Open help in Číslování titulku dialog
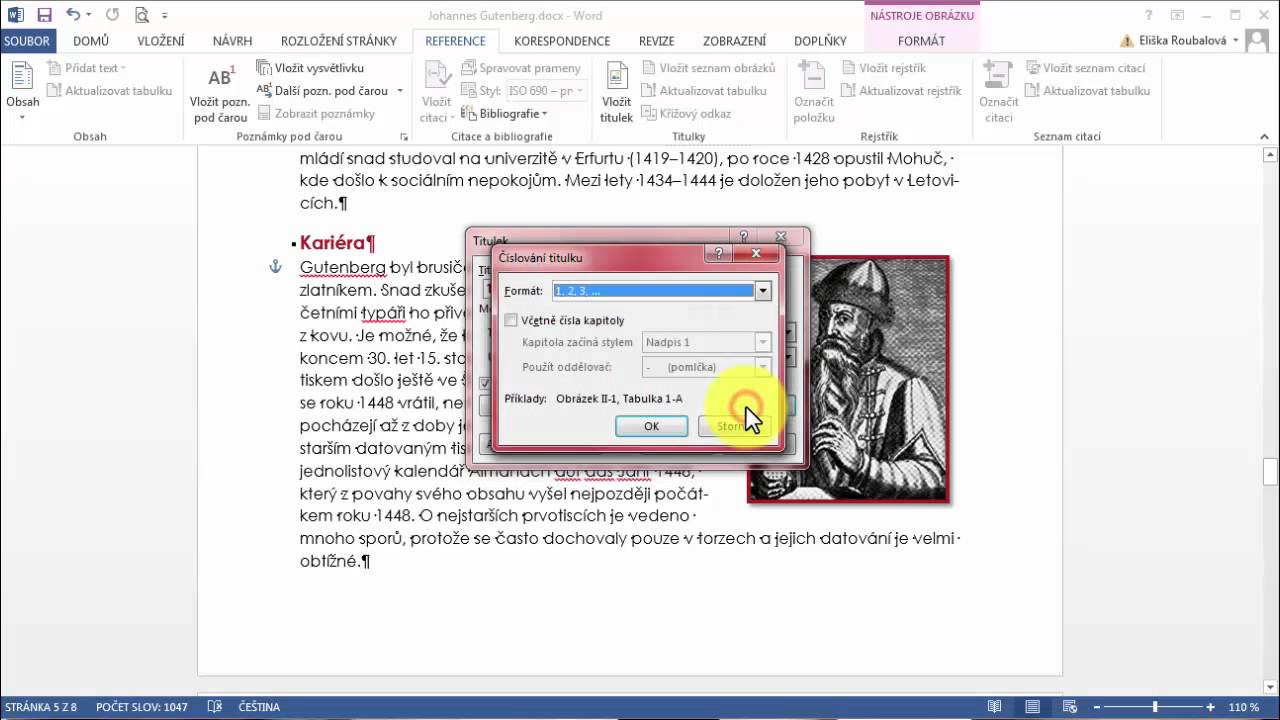The width and height of the screenshot is (1280, 720). [x=718, y=255]
